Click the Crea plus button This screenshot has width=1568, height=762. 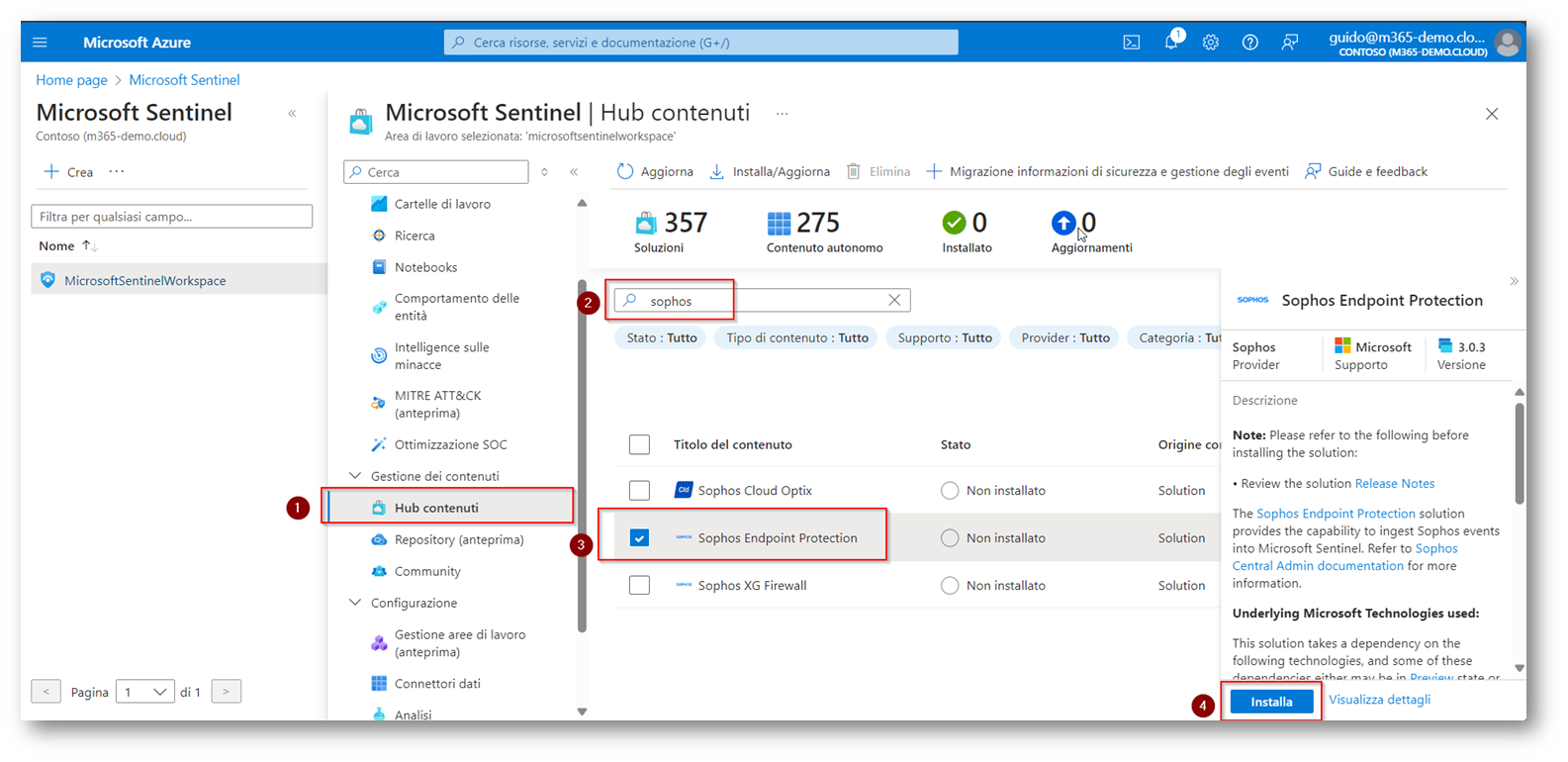(68, 172)
